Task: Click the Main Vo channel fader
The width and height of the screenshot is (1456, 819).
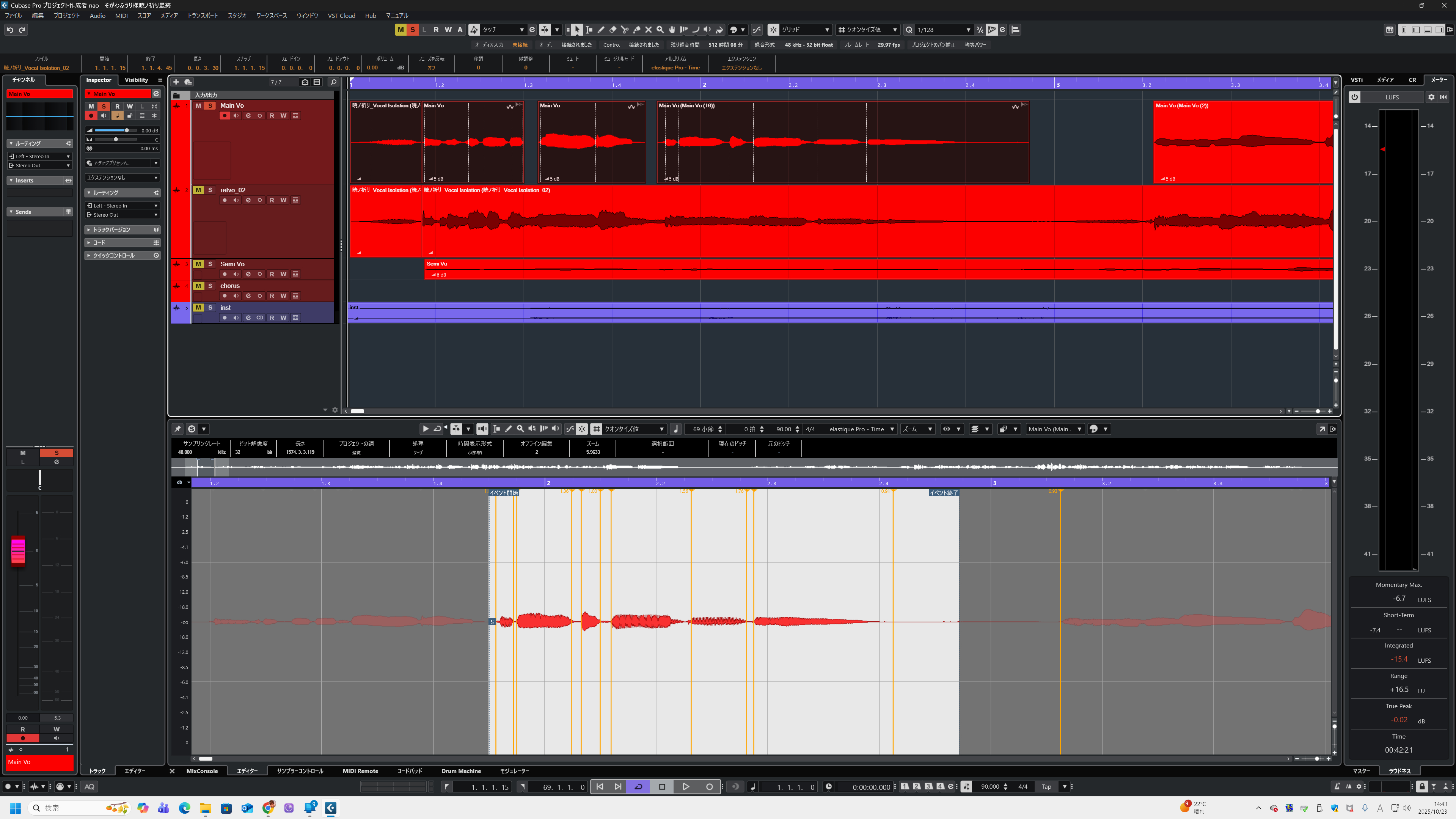Action: (18, 550)
